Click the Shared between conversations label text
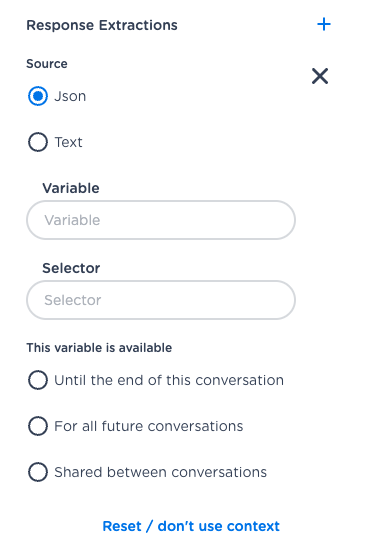The height and width of the screenshot is (554, 369). tap(160, 472)
